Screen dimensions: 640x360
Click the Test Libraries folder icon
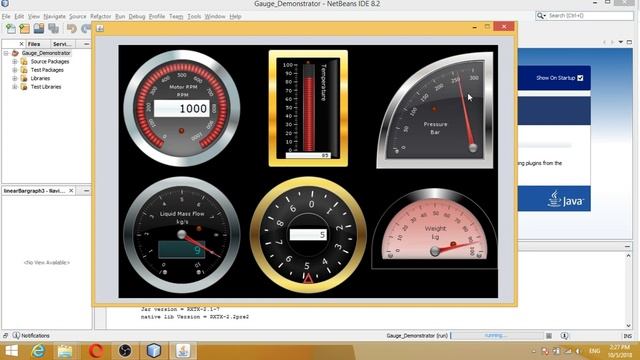coord(24,87)
